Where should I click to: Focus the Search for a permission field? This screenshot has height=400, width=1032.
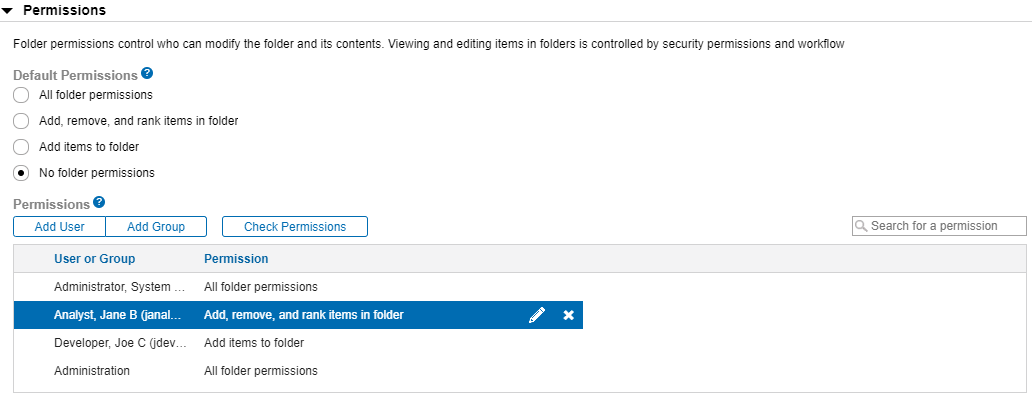pyautogui.click(x=946, y=227)
